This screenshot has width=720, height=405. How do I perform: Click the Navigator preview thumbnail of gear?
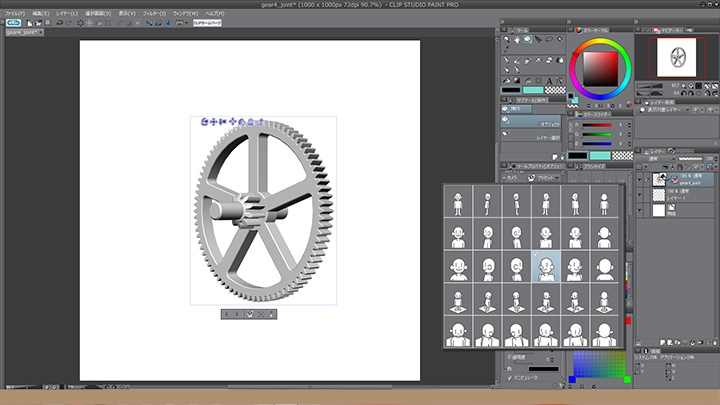(679, 55)
